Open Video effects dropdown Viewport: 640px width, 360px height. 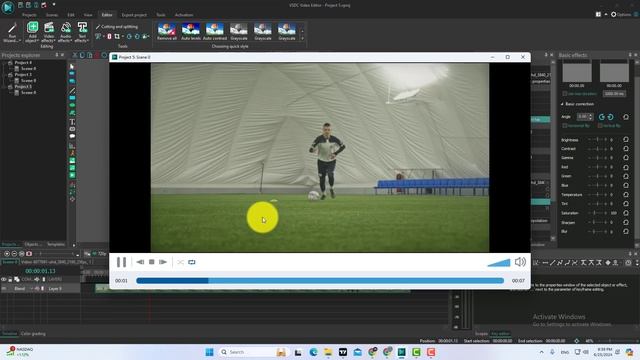(49, 33)
